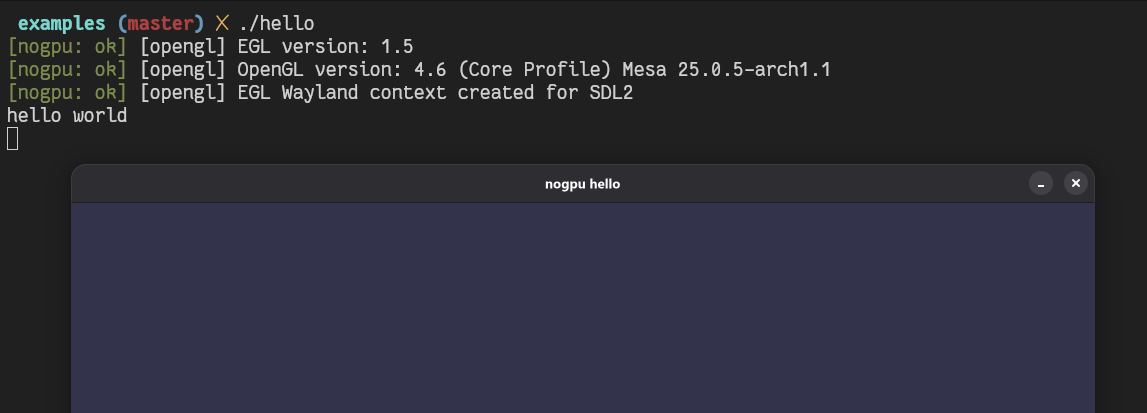
Task: Click the 'EGL version: 1.5' text
Action: (326, 47)
